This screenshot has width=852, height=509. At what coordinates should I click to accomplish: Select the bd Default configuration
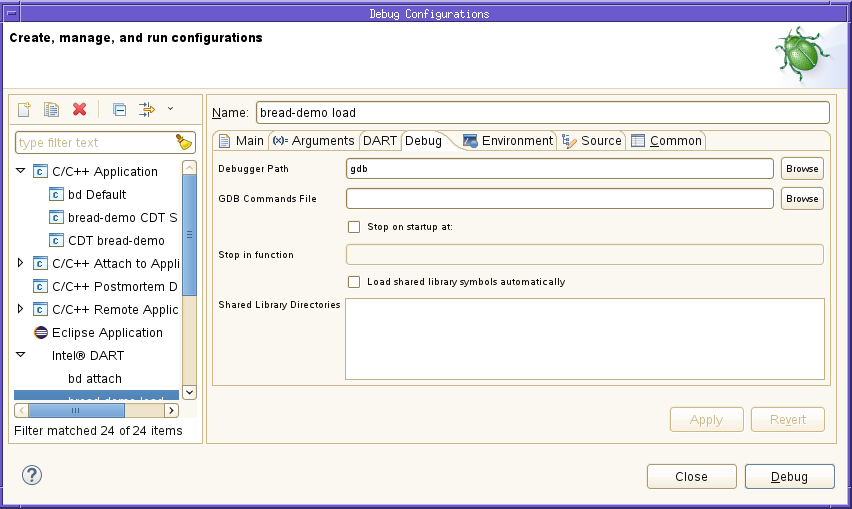pyautogui.click(x=97, y=194)
